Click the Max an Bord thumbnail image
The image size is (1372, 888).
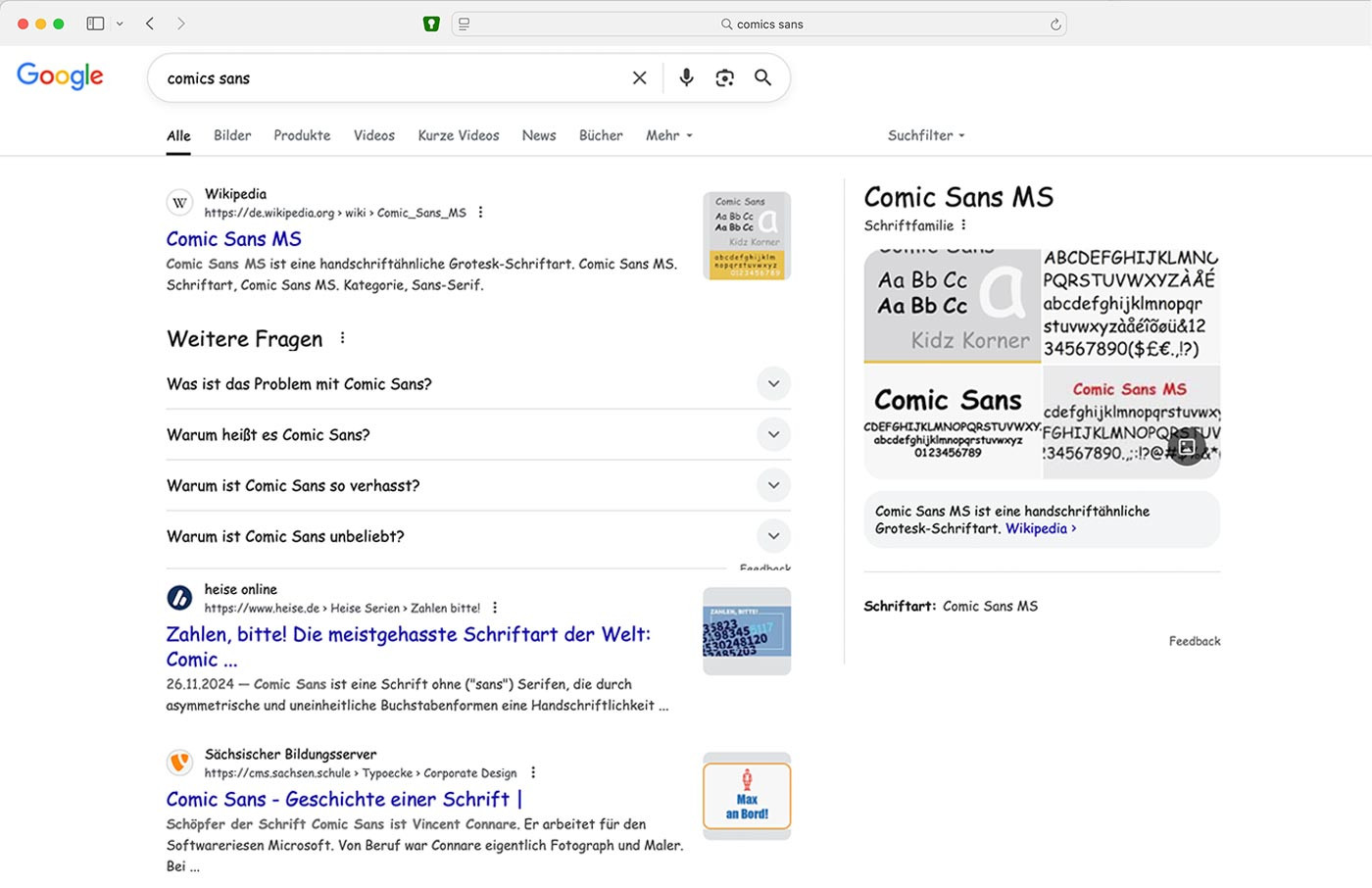[x=747, y=796]
